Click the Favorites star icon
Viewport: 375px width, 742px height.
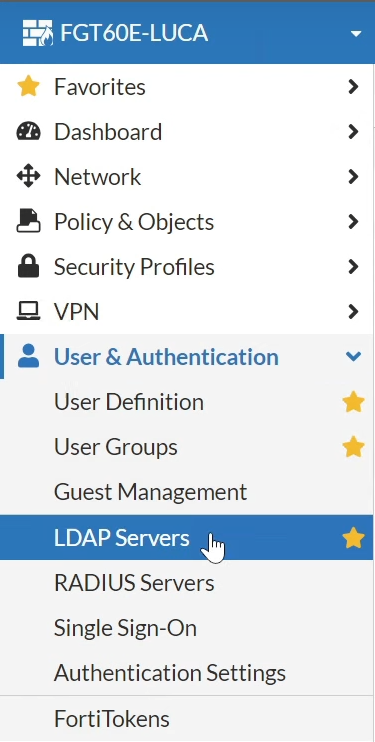(x=28, y=87)
